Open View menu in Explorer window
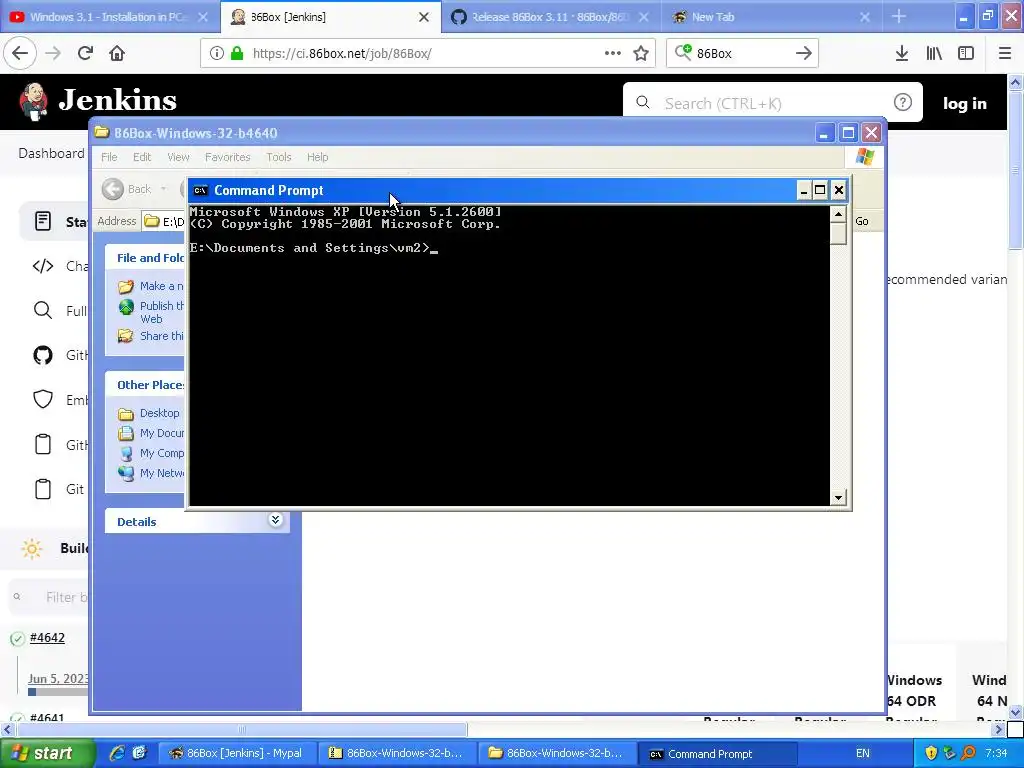 (x=178, y=157)
